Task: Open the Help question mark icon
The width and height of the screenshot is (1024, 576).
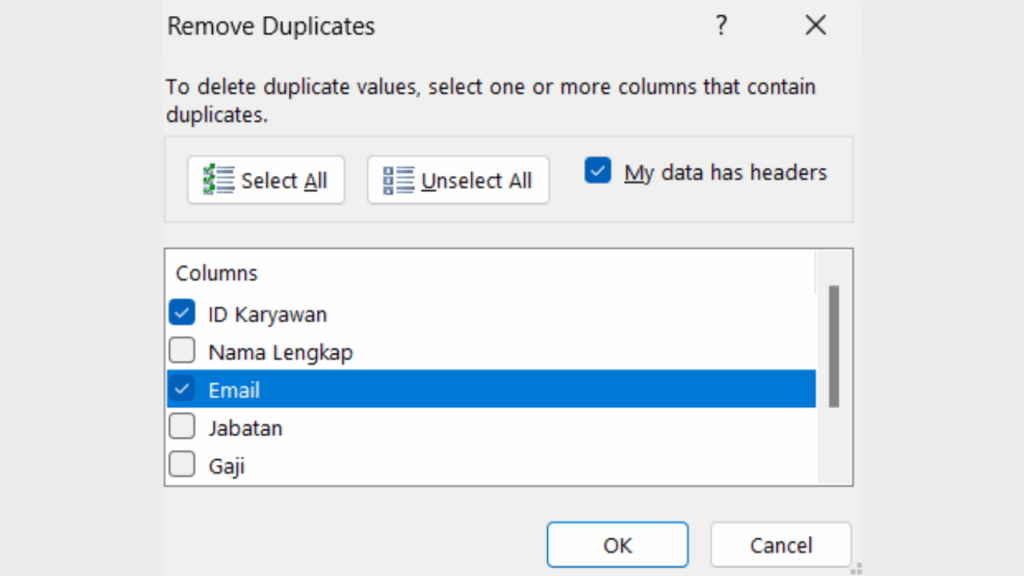Action: [x=721, y=26]
